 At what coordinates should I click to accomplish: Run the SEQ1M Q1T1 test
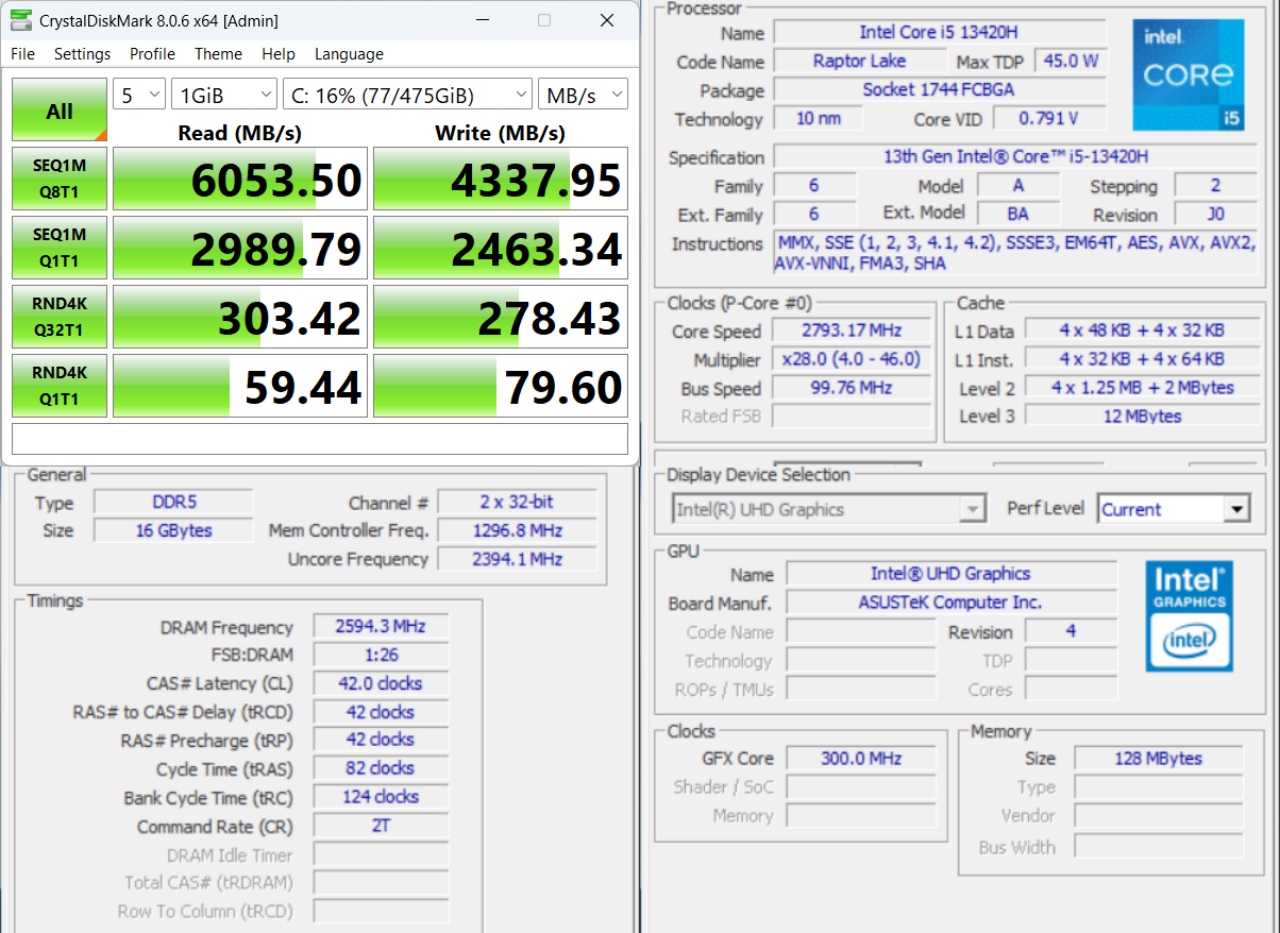click(59, 248)
